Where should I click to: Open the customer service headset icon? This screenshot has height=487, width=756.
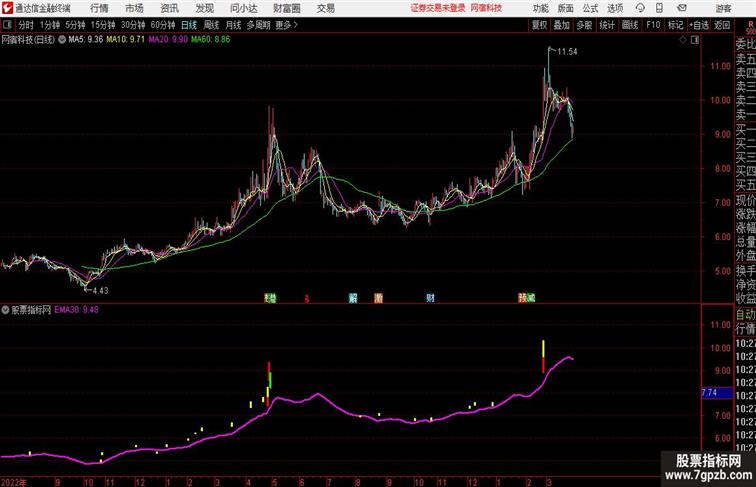[640, 8]
